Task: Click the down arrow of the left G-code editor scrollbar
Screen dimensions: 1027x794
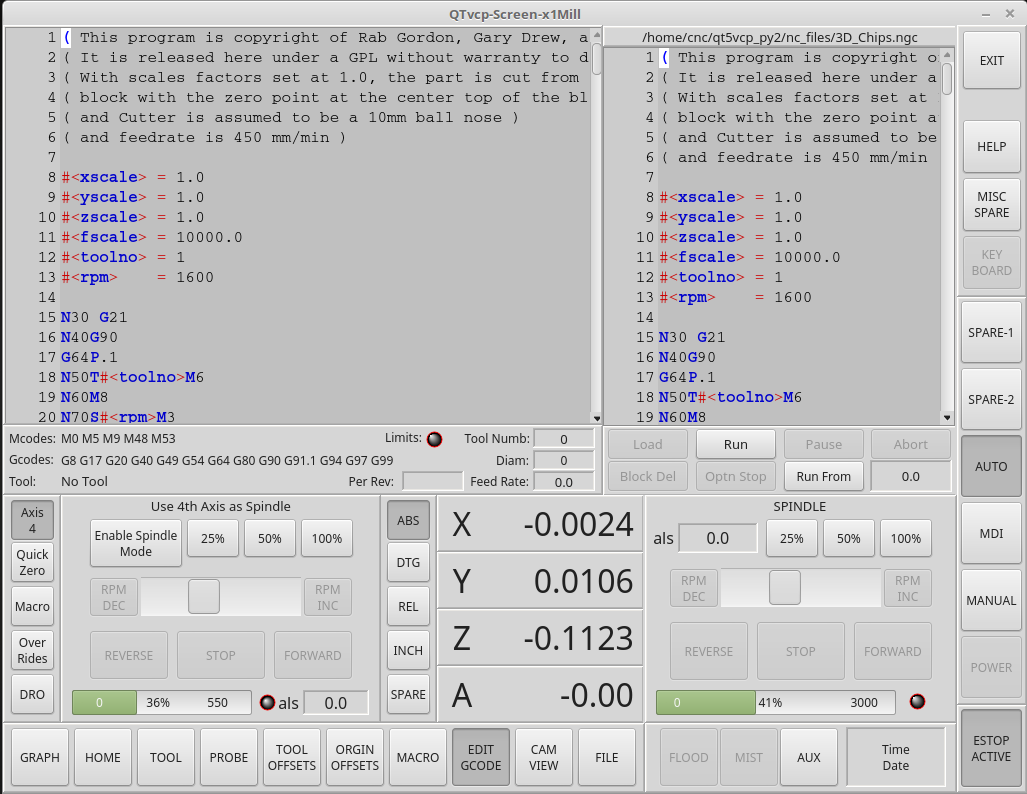Action: 597,417
